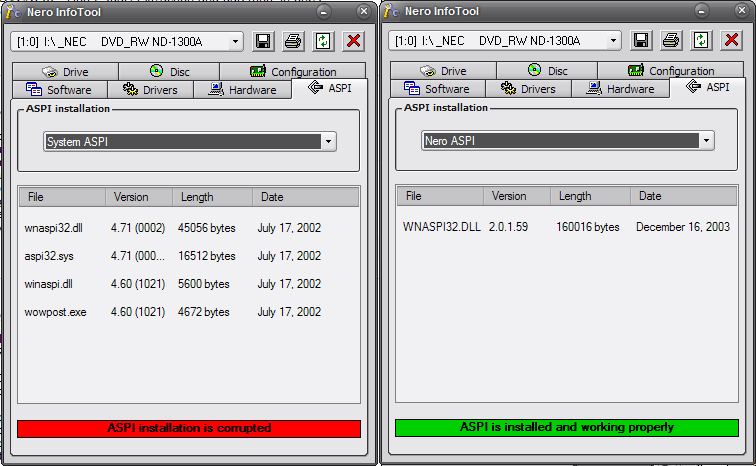
Task: Click version 2.0.1.59 cell
Action: coord(508,227)
